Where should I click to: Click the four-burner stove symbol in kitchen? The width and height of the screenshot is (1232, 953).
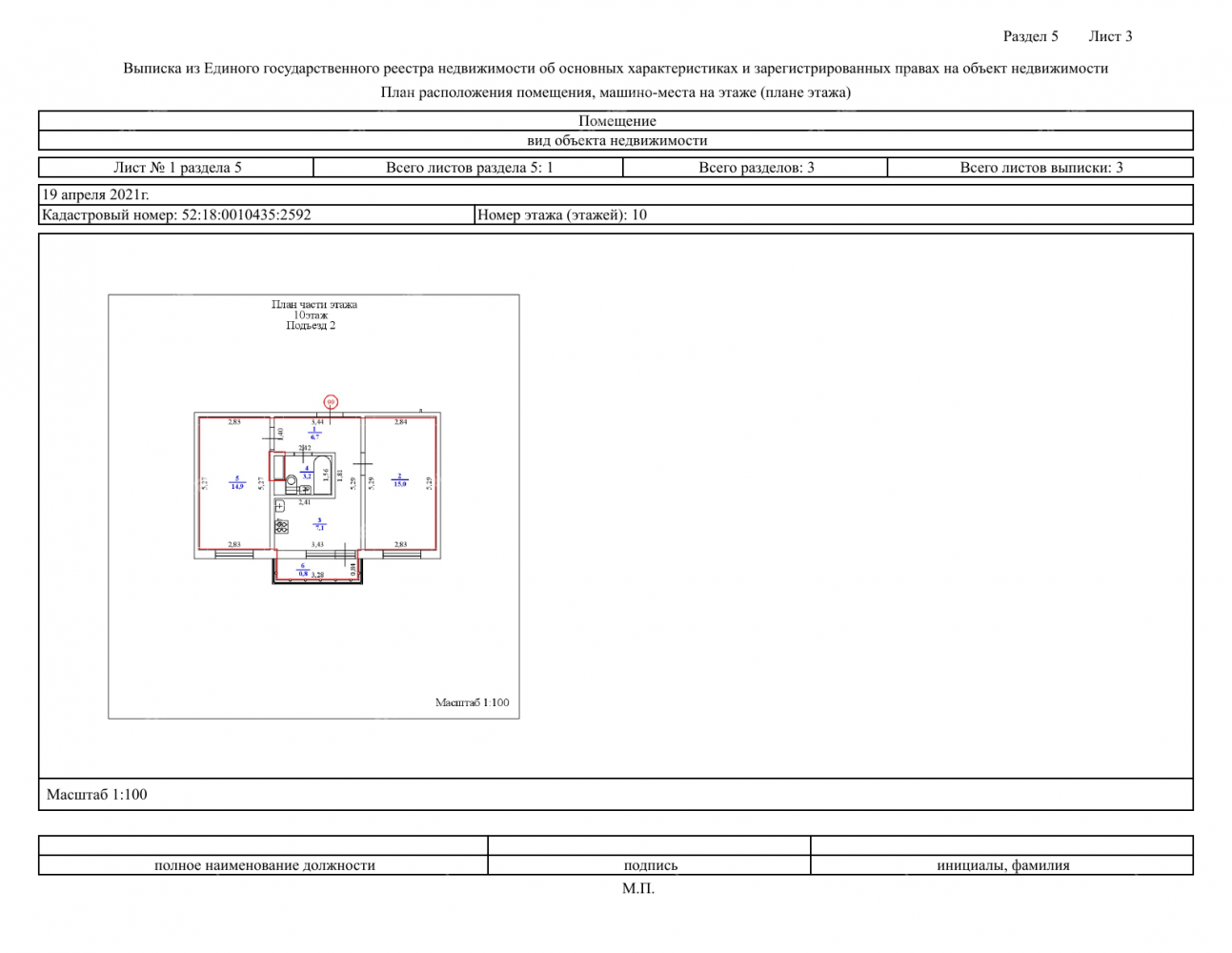[x=281, y=526]
